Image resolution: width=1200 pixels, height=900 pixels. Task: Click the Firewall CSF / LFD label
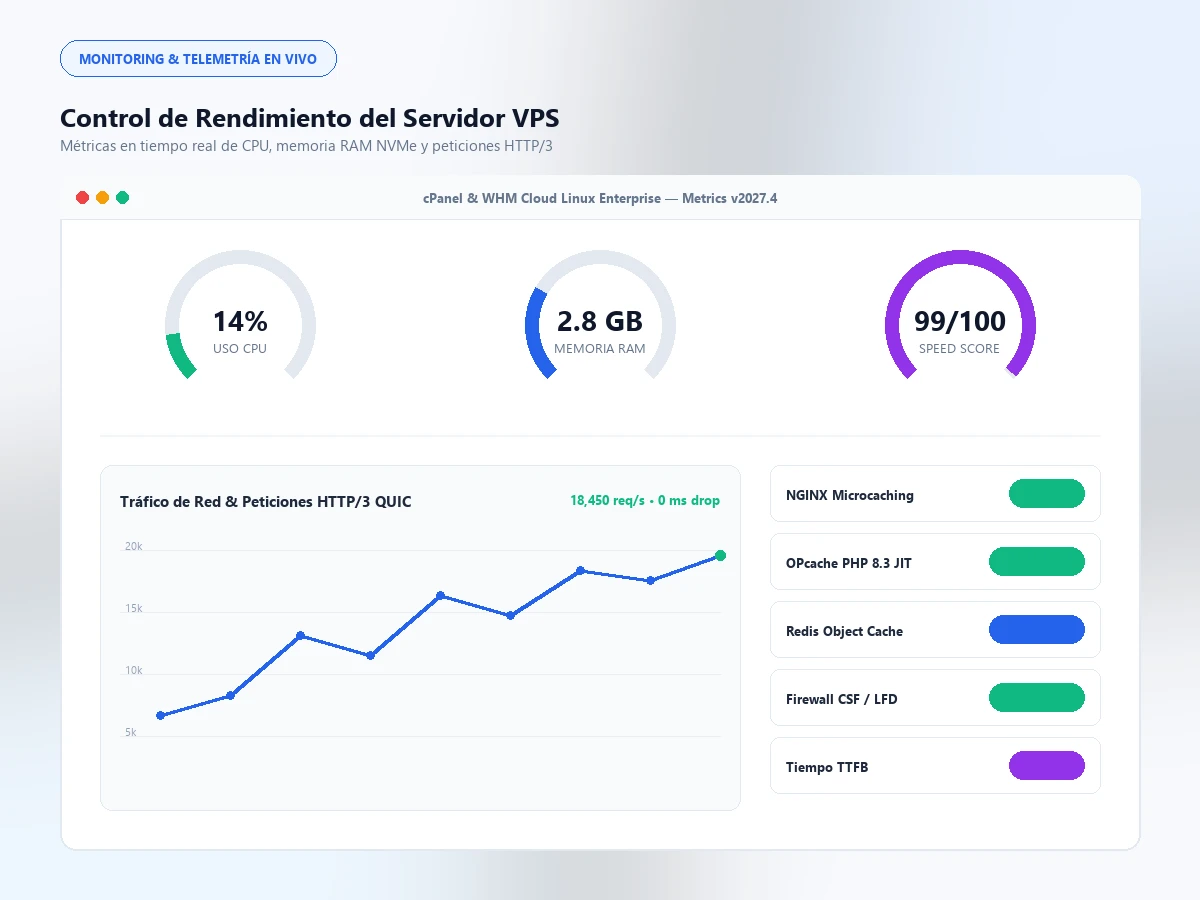point(842,699)
